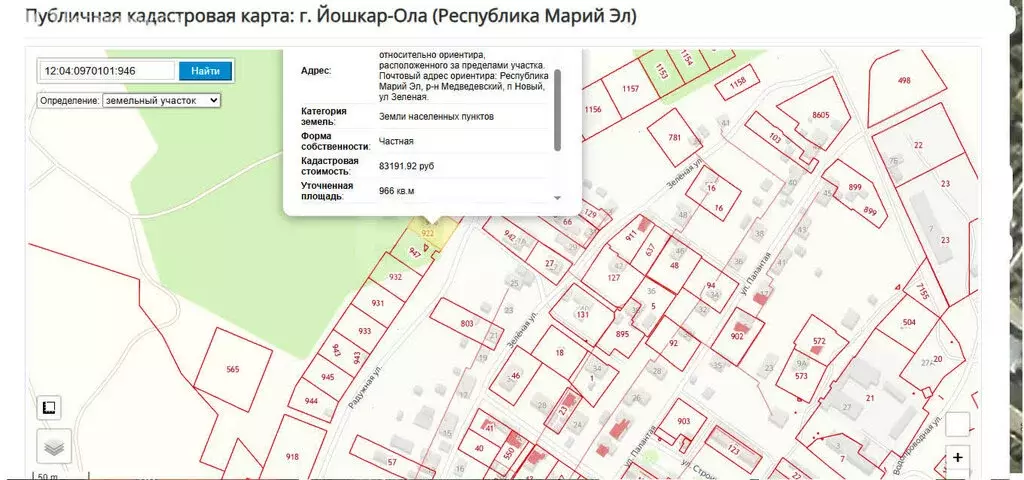Viewport: 1024px width, 480px height.
Task: Click parcel 945 on the map
Action: (x=328, y=377)
